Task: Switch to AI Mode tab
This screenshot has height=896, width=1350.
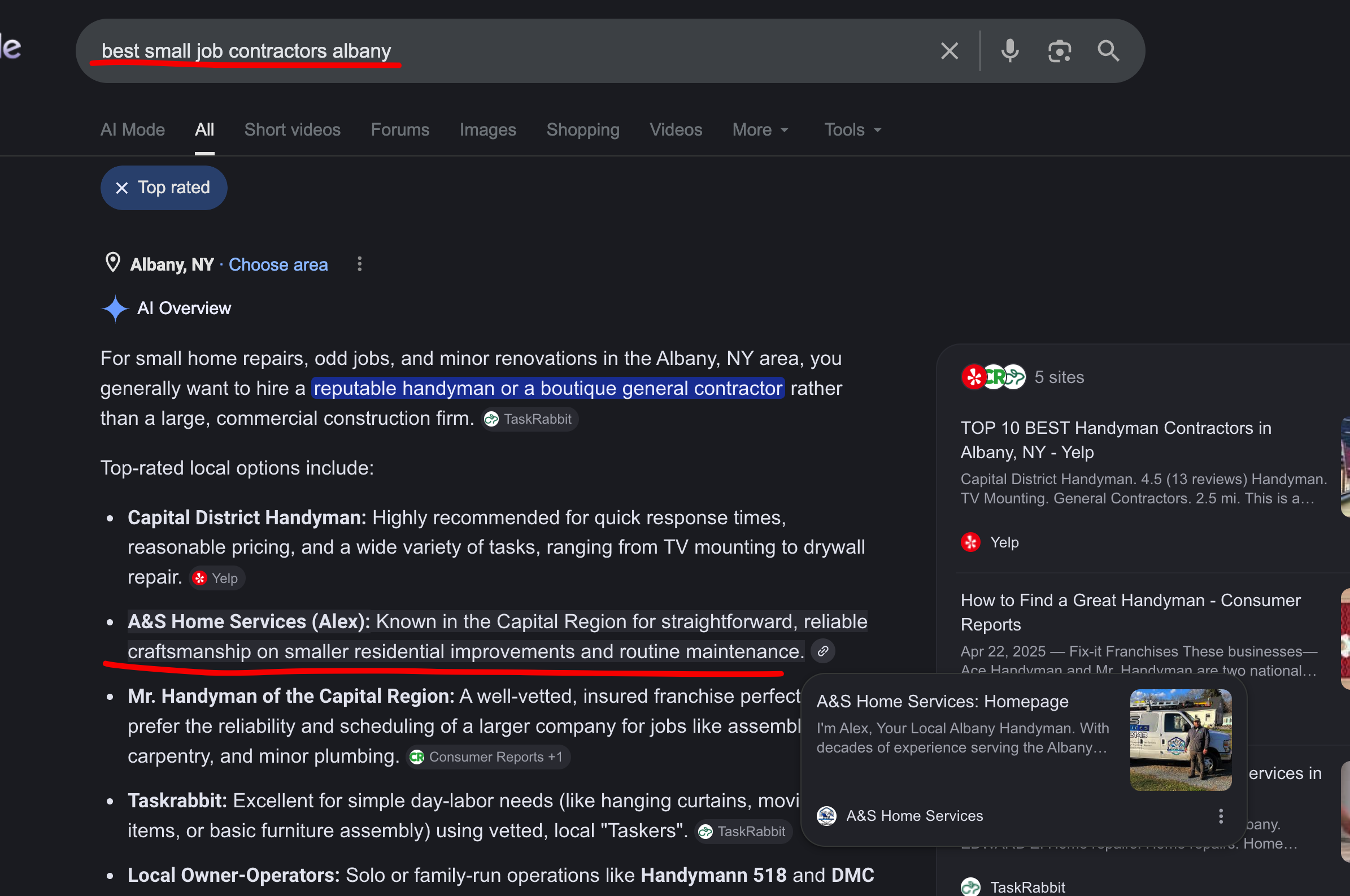Action: [133, 130]
